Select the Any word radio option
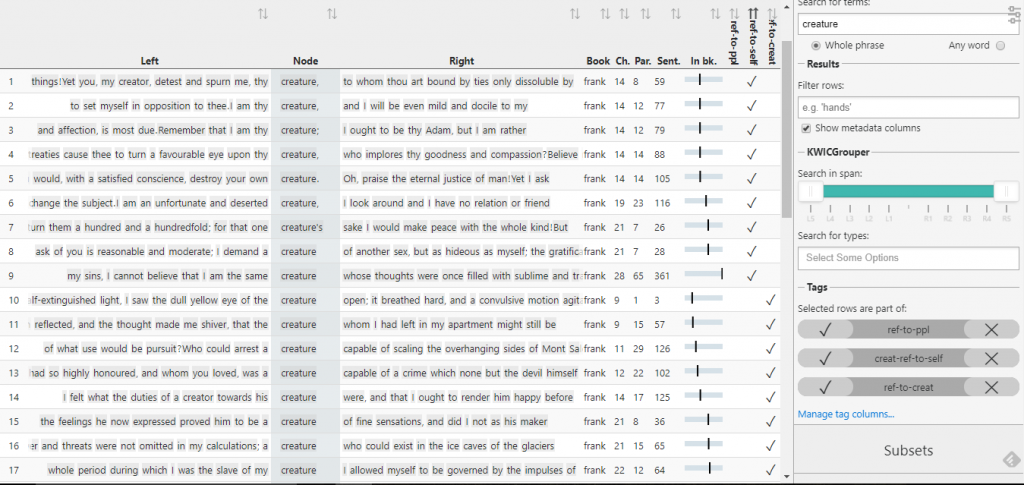Screen dimensions: 1024x485 click(x=1001, y=46)
